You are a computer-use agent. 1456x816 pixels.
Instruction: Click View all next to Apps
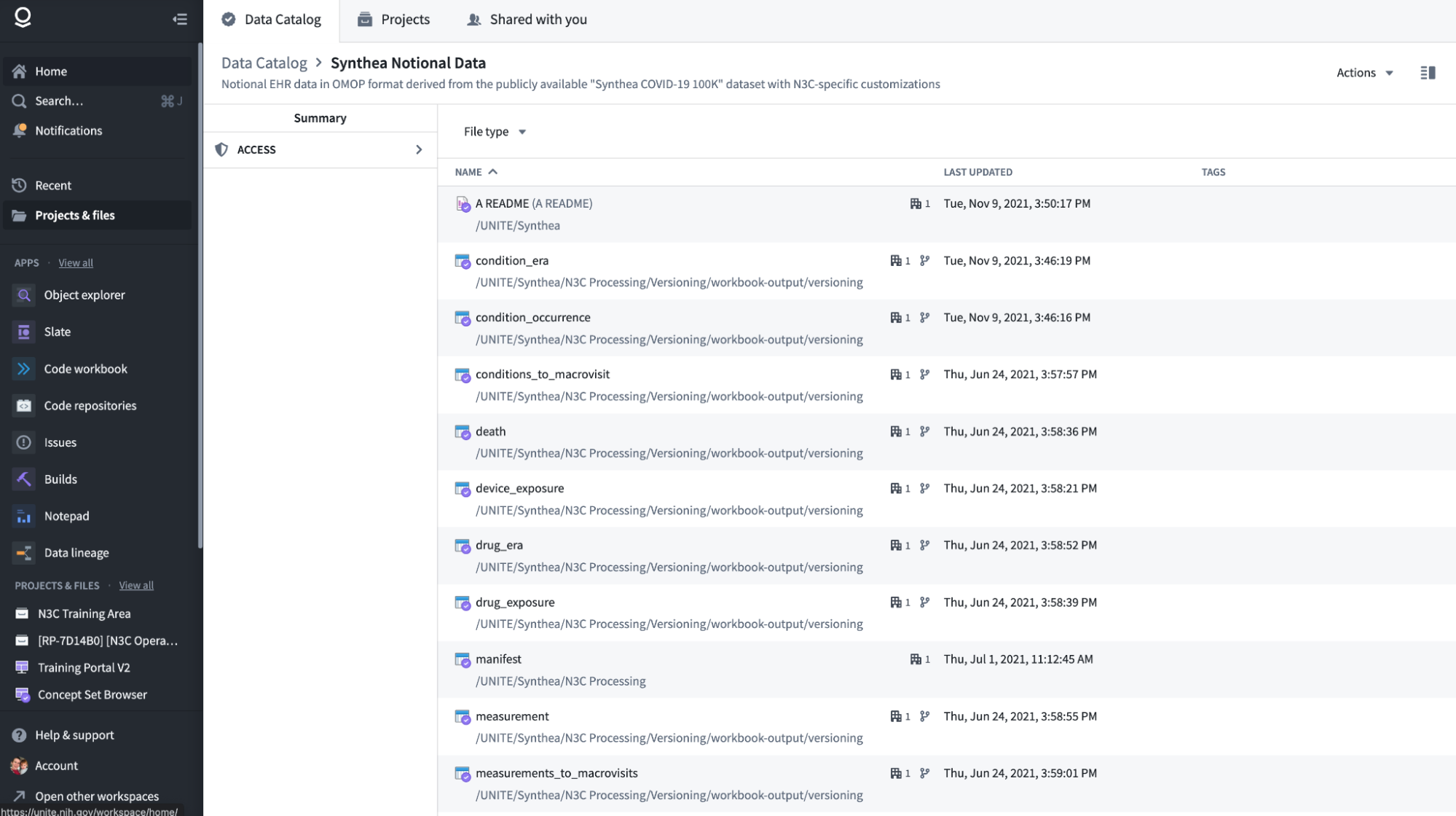point(76,263)
